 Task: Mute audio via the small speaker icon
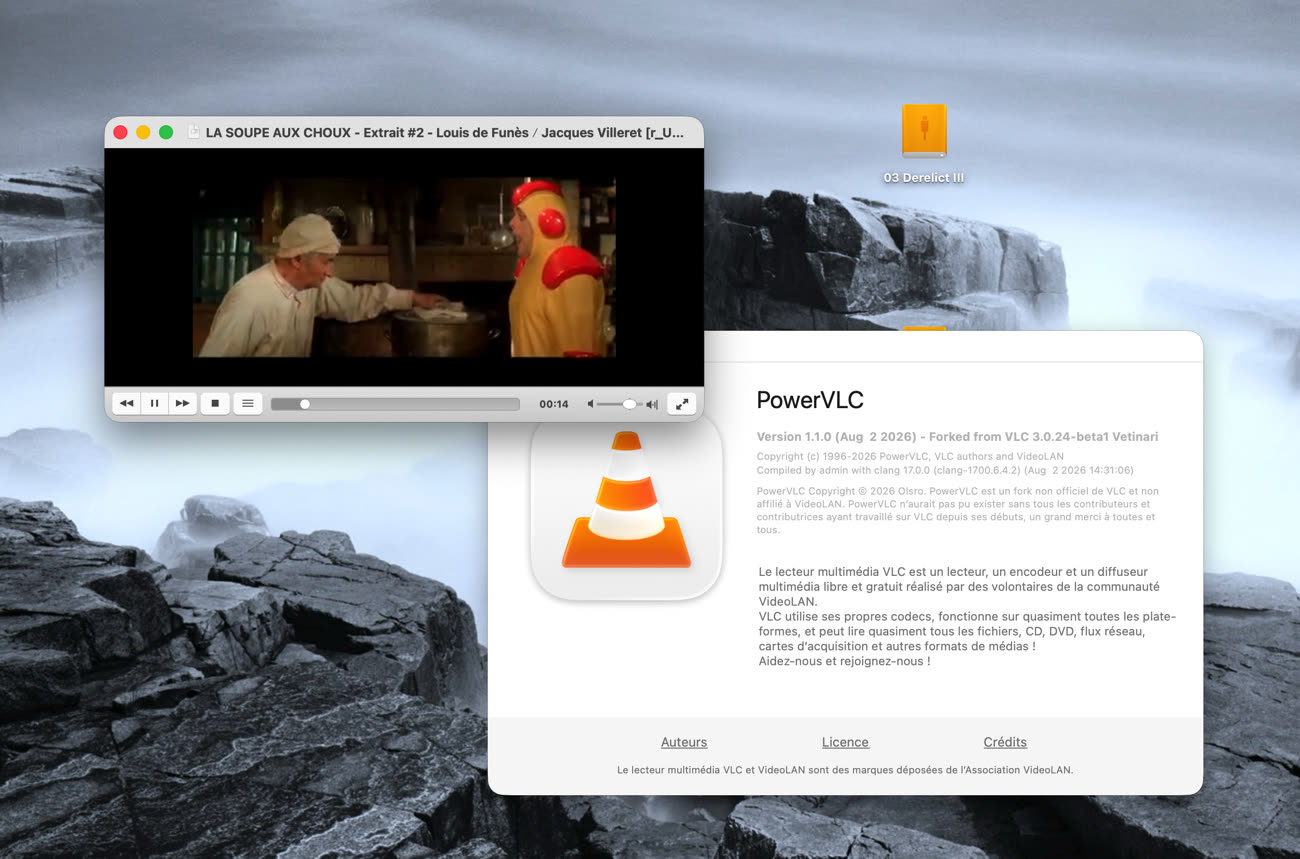click(x=590, y=404)
